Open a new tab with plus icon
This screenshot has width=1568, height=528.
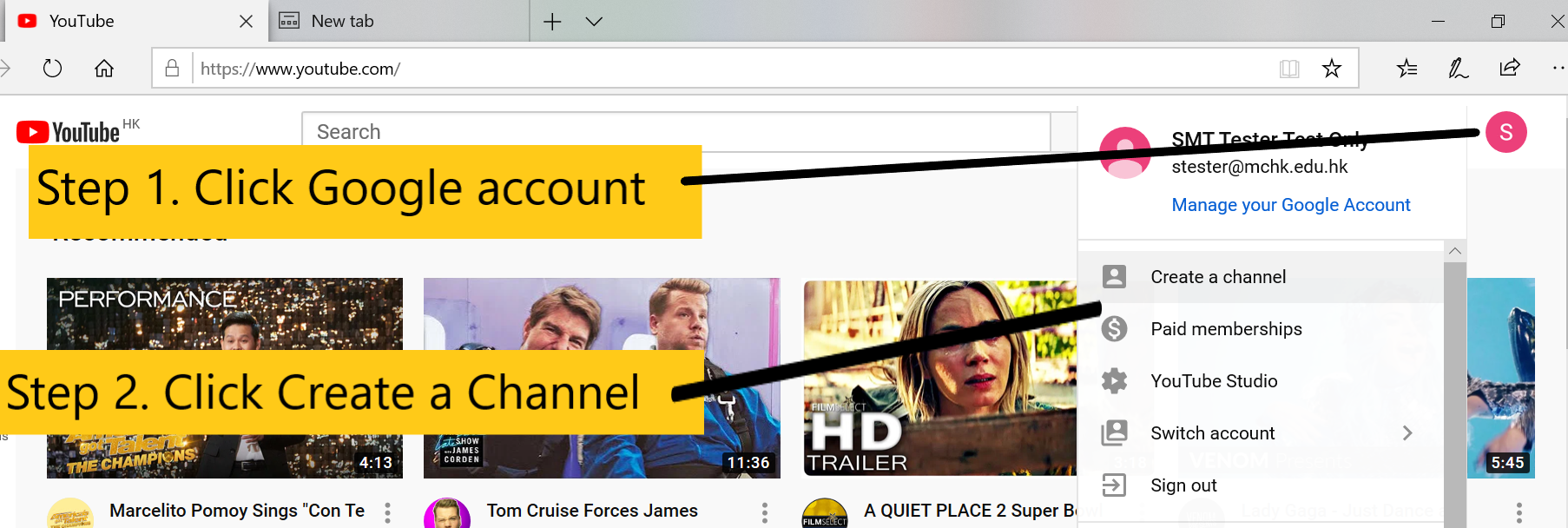click(x=552, y=22)
